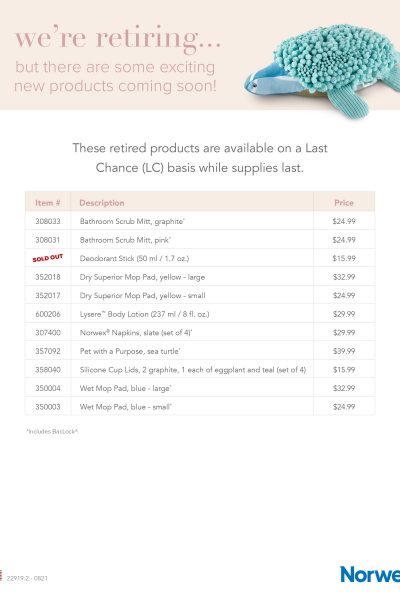Image resolution: width=400 pixels, height=600 pixels.
Task: Click Wet Mop Pad, blue - small
Action: pos(126,407)
